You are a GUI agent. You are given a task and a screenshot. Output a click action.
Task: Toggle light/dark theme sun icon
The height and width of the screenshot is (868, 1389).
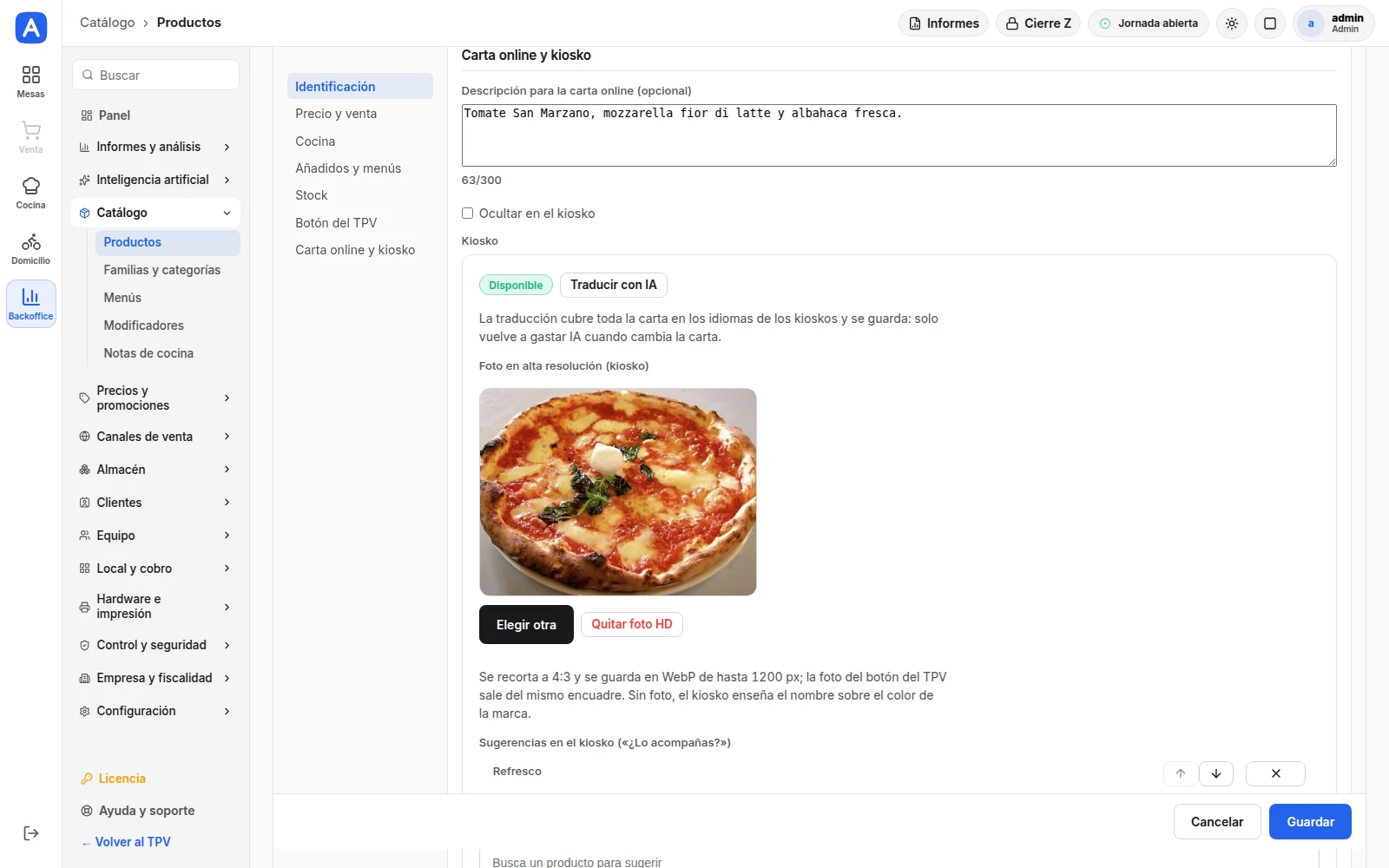click(1232, 23)
